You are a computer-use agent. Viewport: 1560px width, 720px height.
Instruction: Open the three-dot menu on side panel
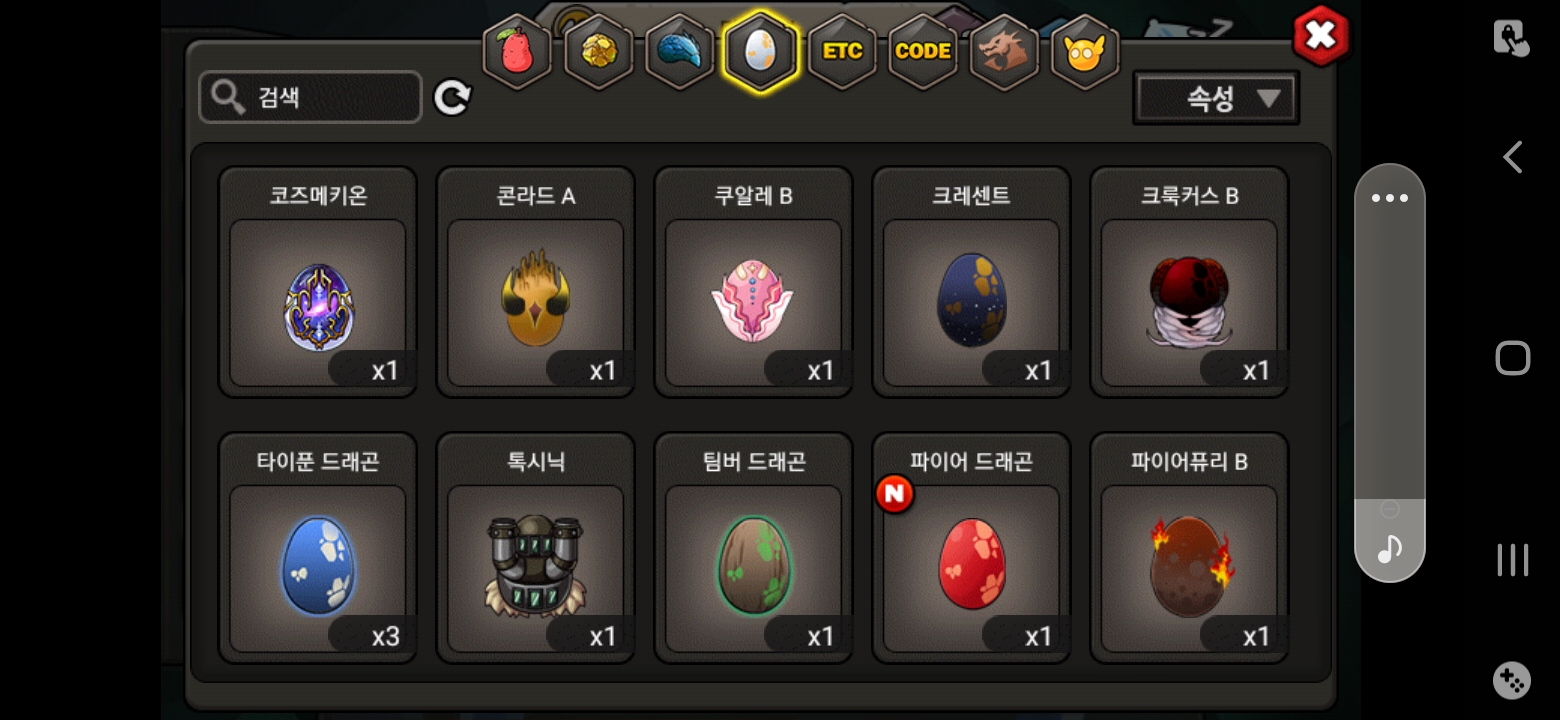[x=1390, y=198]
